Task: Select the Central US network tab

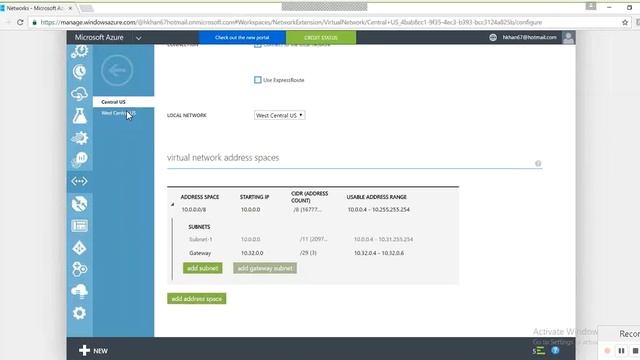Action: pos(123,102)
